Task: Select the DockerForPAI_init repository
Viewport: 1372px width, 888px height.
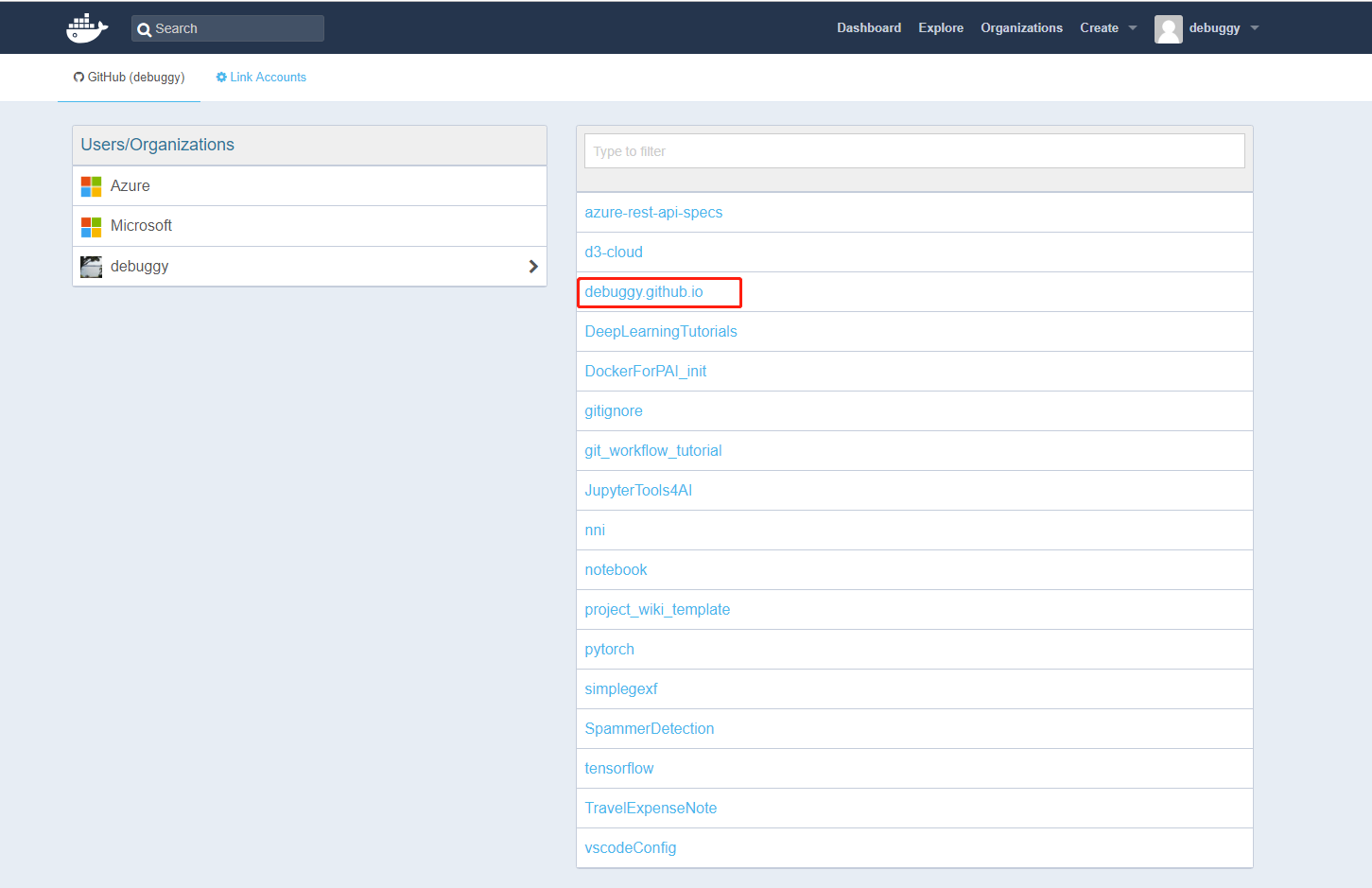Action: click(x=646, y=372)
